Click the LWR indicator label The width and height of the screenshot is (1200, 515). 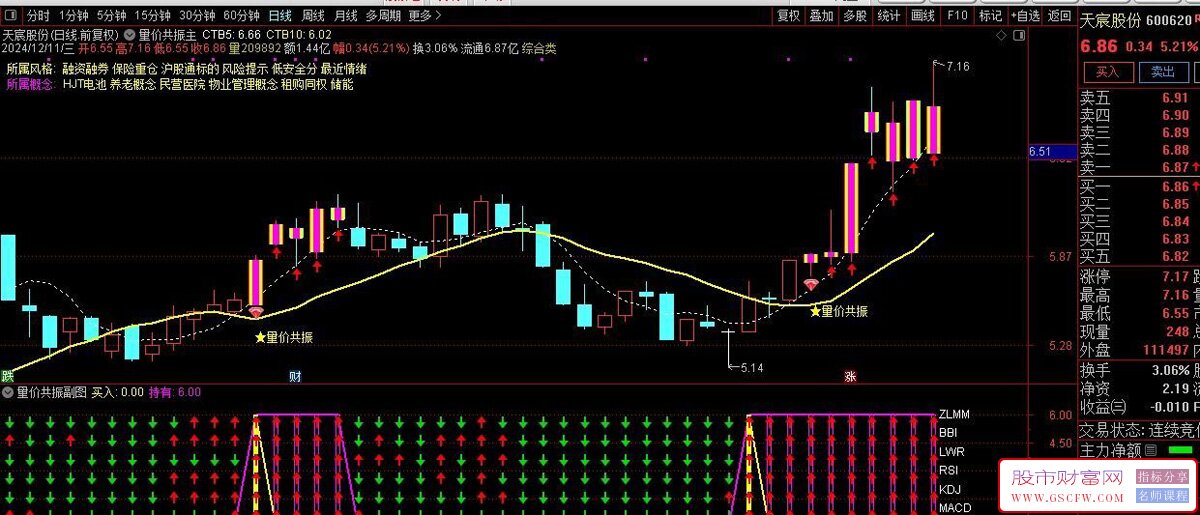pyautogui.click(x=950, y=452)
